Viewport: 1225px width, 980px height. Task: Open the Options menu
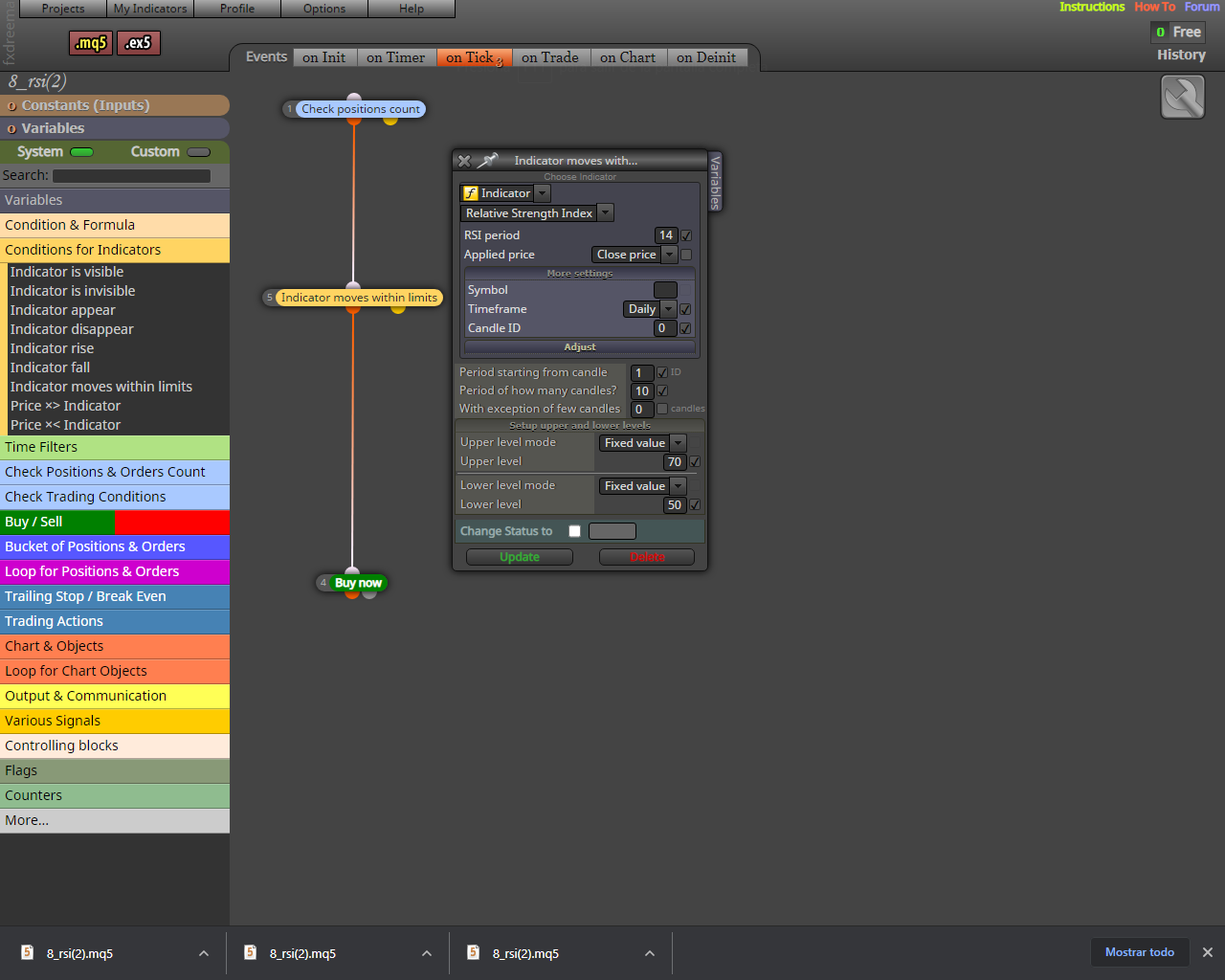click(324, 9)
